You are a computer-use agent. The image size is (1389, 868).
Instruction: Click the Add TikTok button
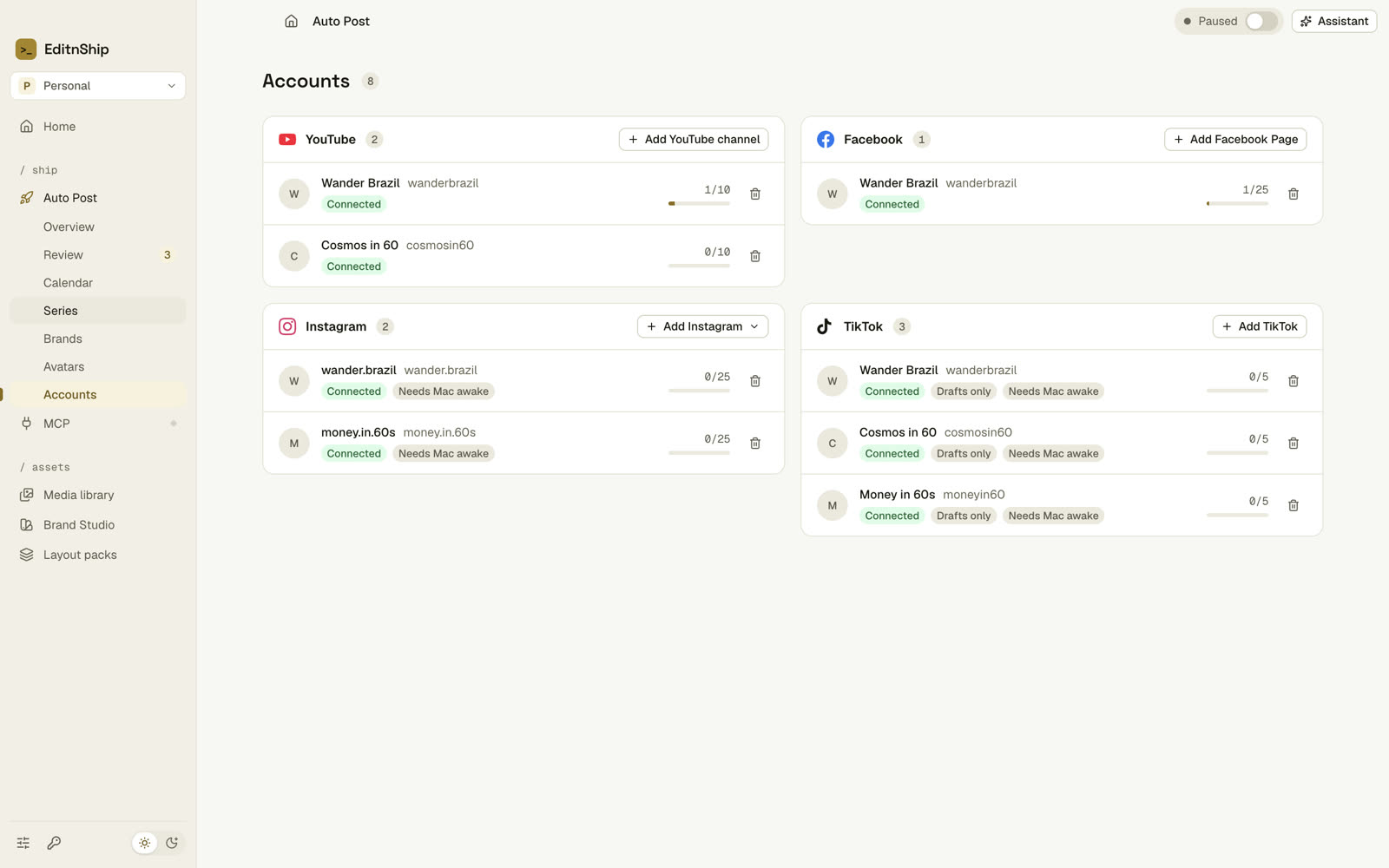[1260, 326]
